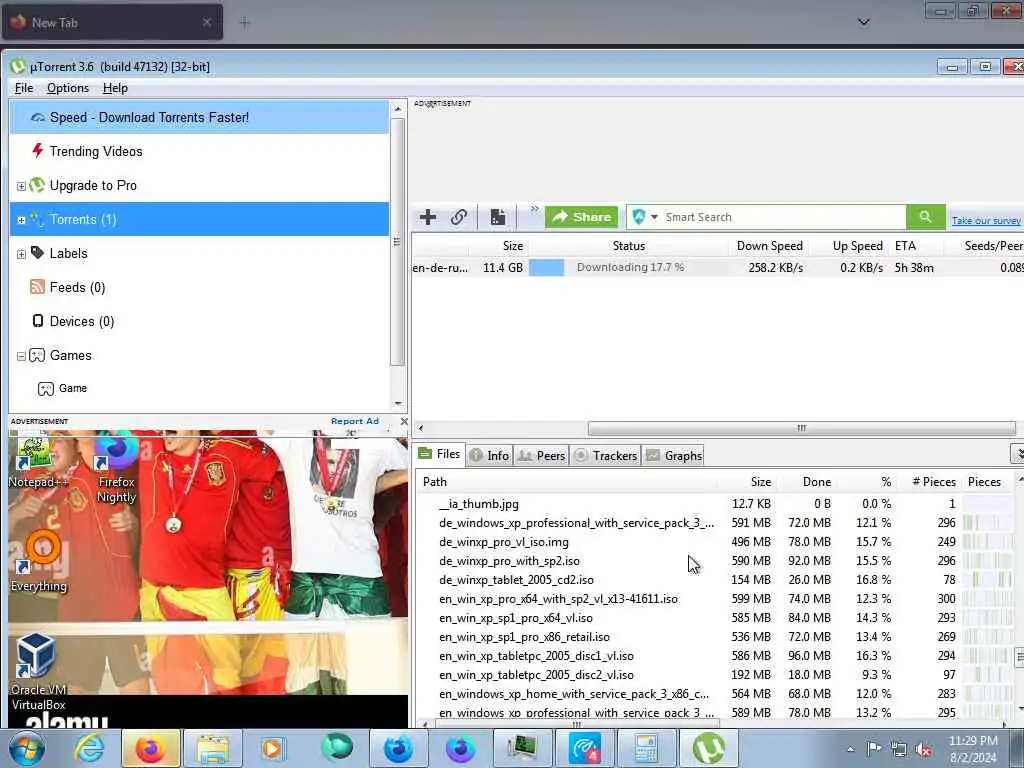This screenshot has width=1024, height=768.
Task: Open search provider shield dropdown
Action: [645, 217]
